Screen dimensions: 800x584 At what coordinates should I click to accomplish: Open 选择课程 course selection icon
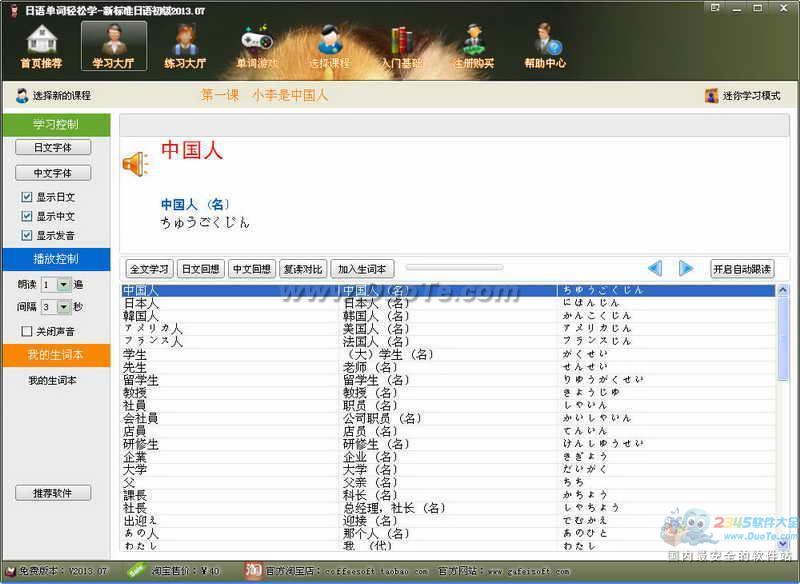point(329,46)
